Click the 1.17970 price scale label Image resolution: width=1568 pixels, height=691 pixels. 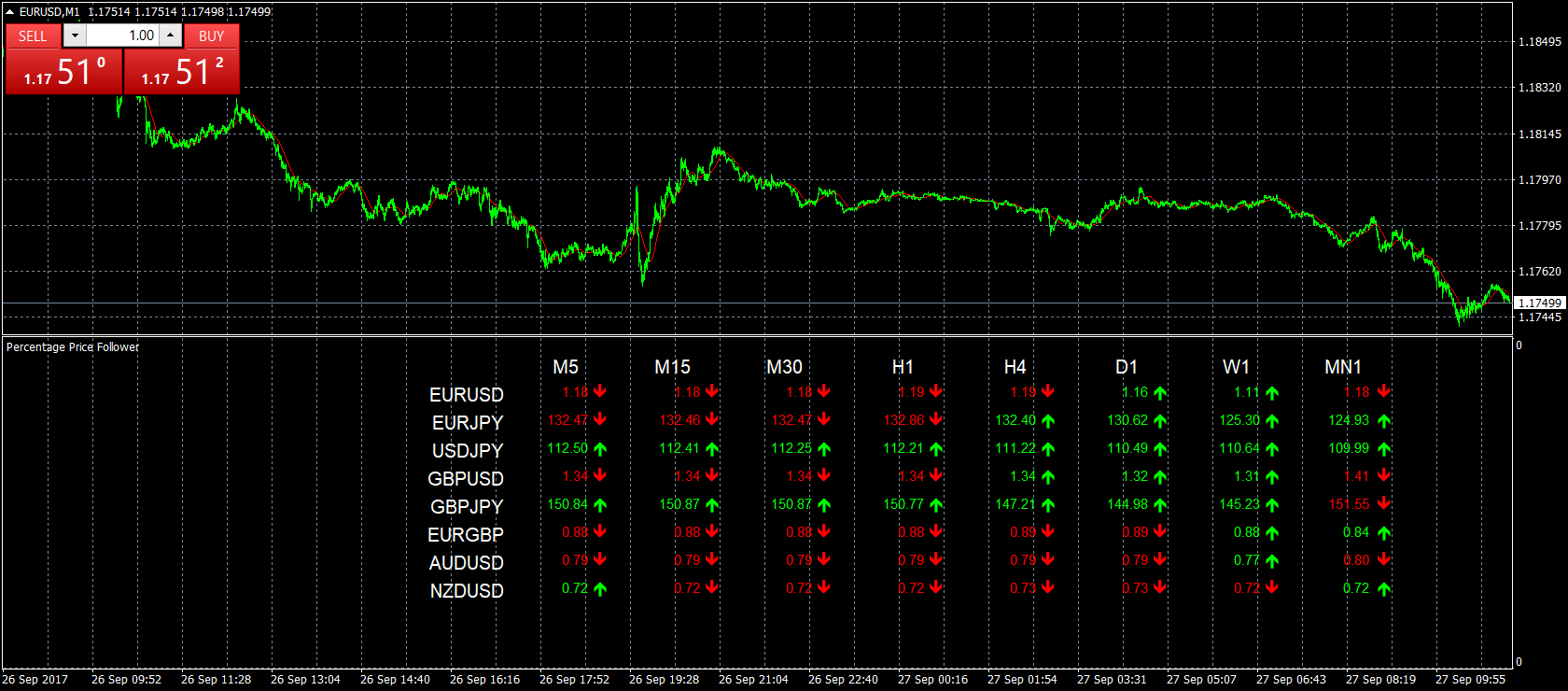coord(1539,179)
